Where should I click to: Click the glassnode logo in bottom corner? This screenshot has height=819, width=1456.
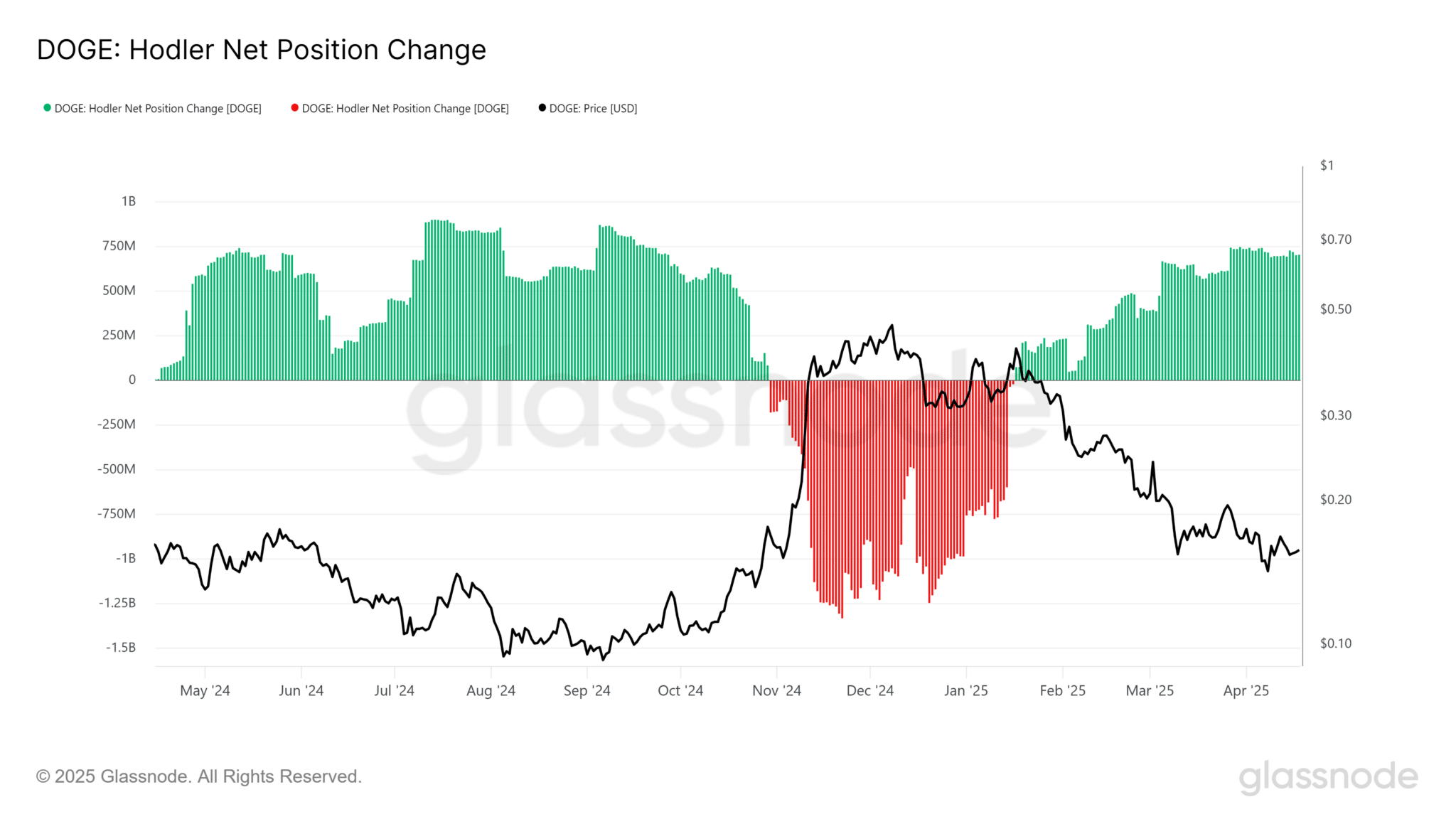[x=1328, y=777]
